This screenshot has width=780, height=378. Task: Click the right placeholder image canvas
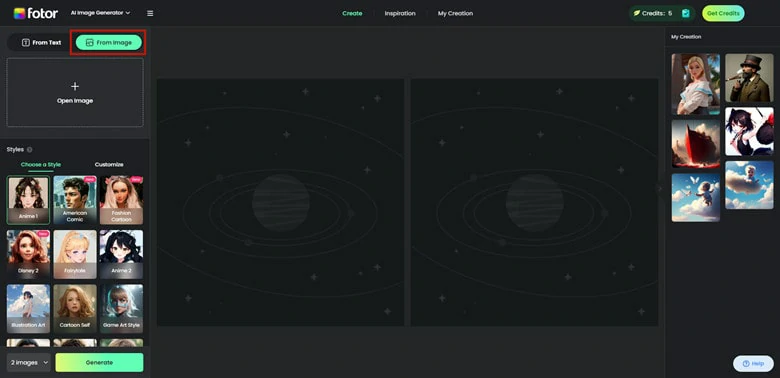tap(534, 202)
